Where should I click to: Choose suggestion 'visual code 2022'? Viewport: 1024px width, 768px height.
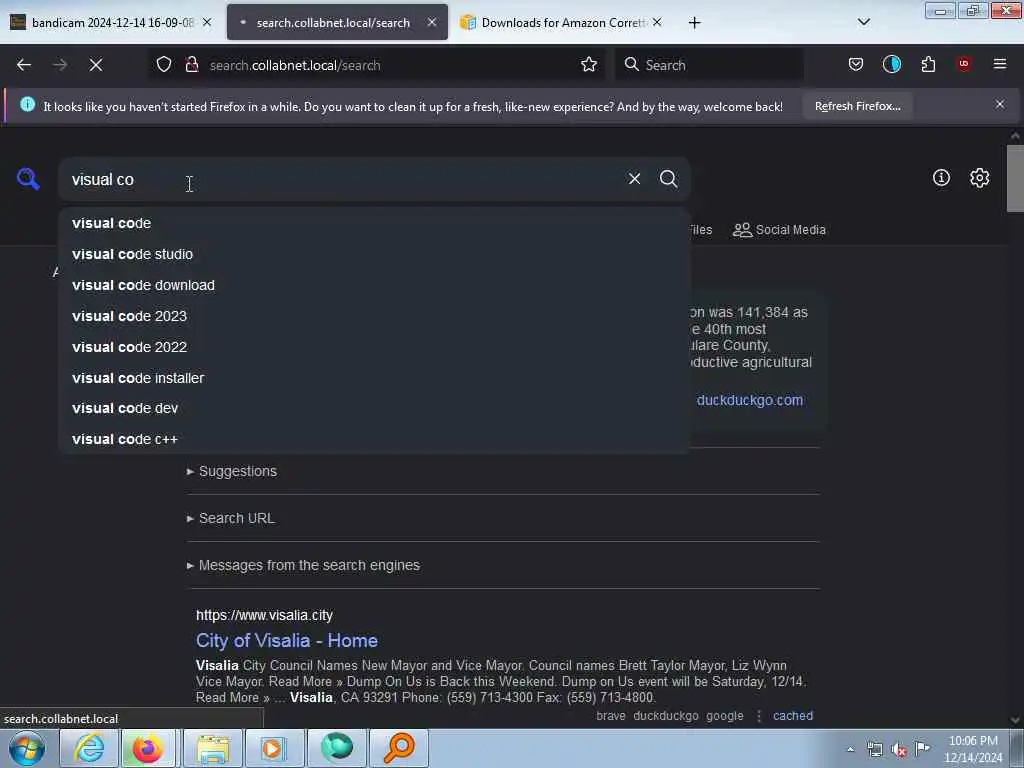point(374,347)
